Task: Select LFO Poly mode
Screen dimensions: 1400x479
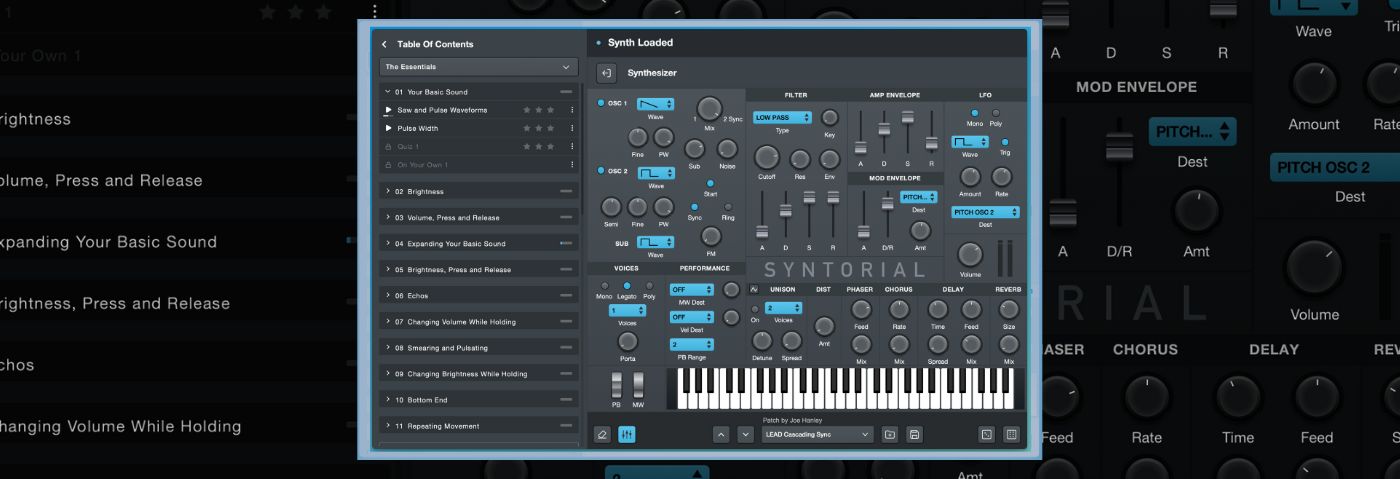Action: (995, 113)
